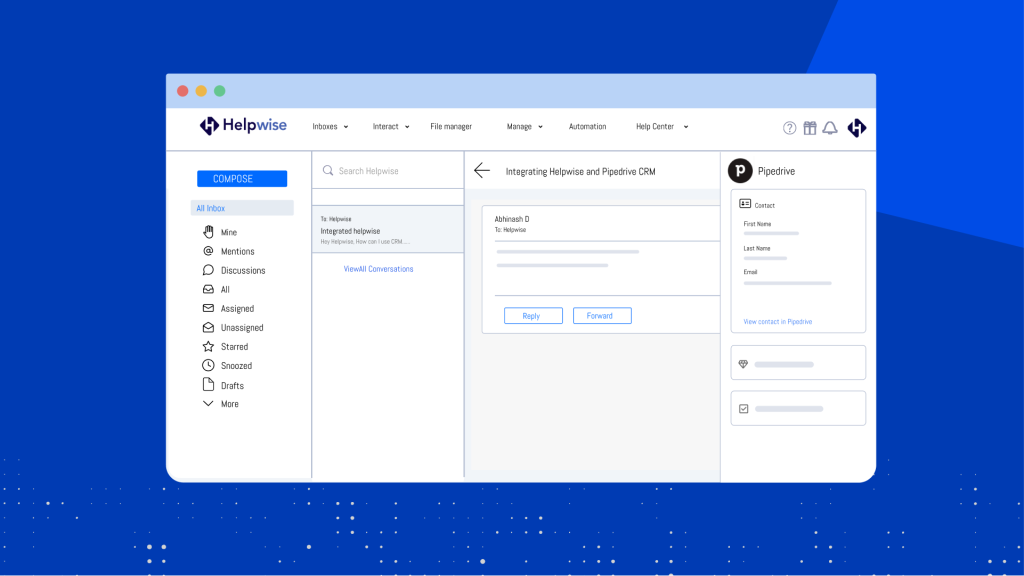Click the Starred star icon
This screenshot has height=576, width=1024.
(206, 346)
